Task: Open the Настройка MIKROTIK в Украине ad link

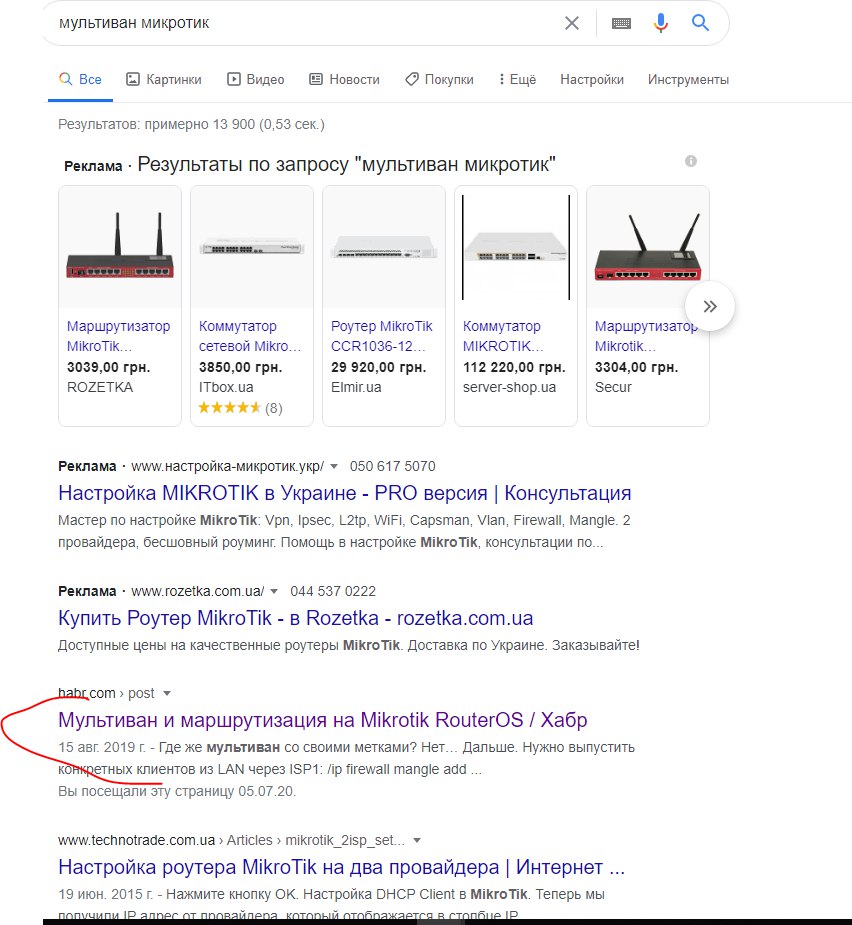Action: click(345, 493)
